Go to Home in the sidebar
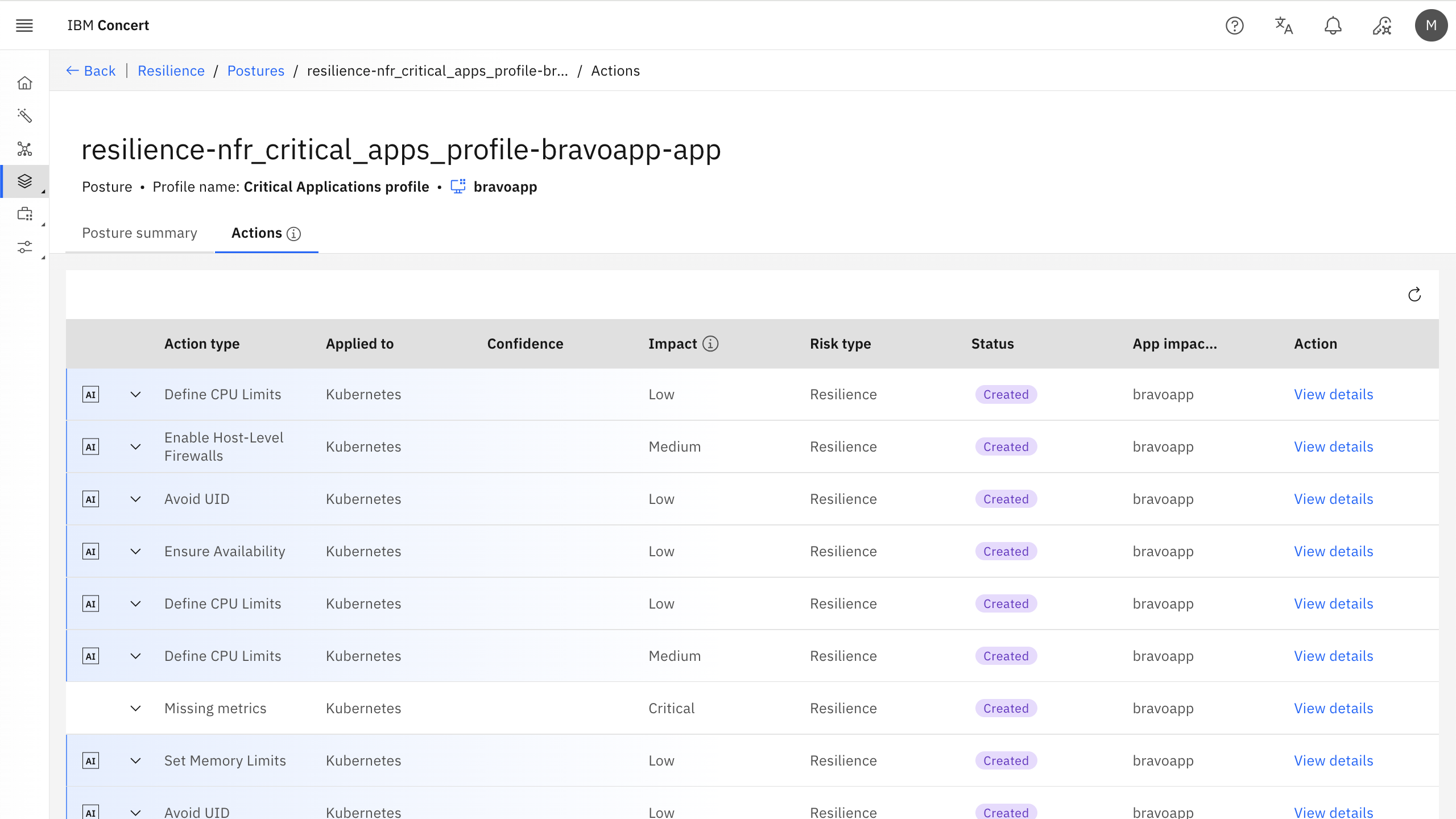Viewport: 1456px width, 819px height. (x=24, y=83)
